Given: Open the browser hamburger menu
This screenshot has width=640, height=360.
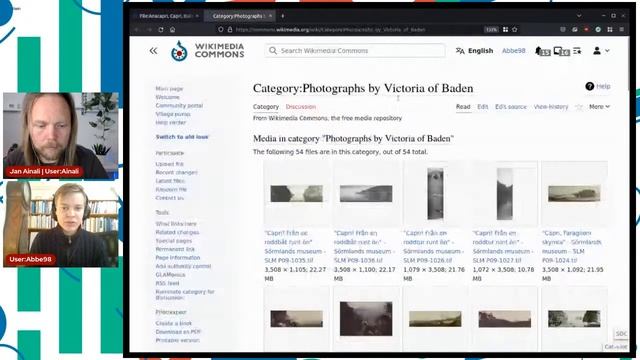Looking at the screenshot, I should click(621, 29).
